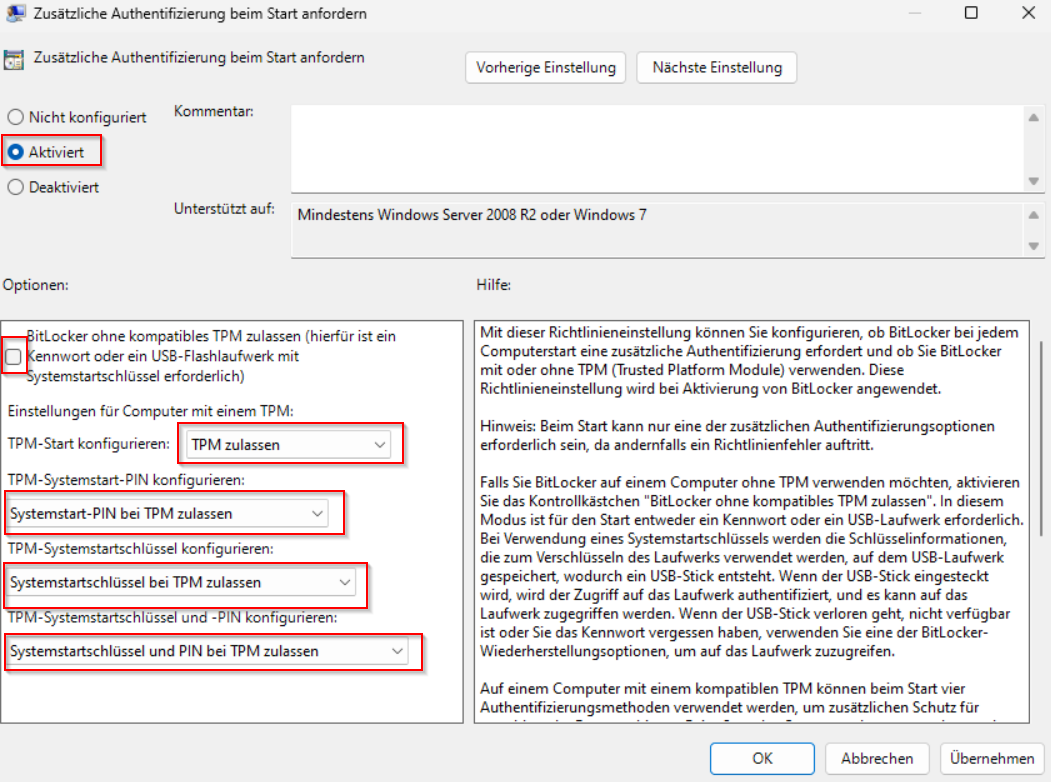The height and width of the screenshot is (782, 1051).
Task: Click the Hilfe panel vertical scrollbar
Action: click(1041, 439)
